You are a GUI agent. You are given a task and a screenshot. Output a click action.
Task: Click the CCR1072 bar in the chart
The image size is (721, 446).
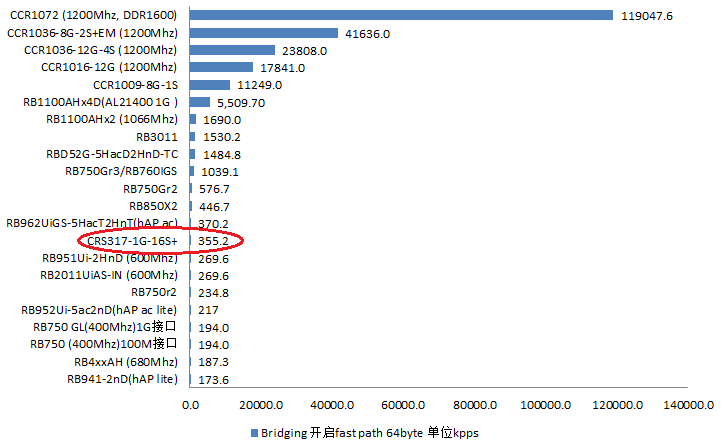(400, 15)
